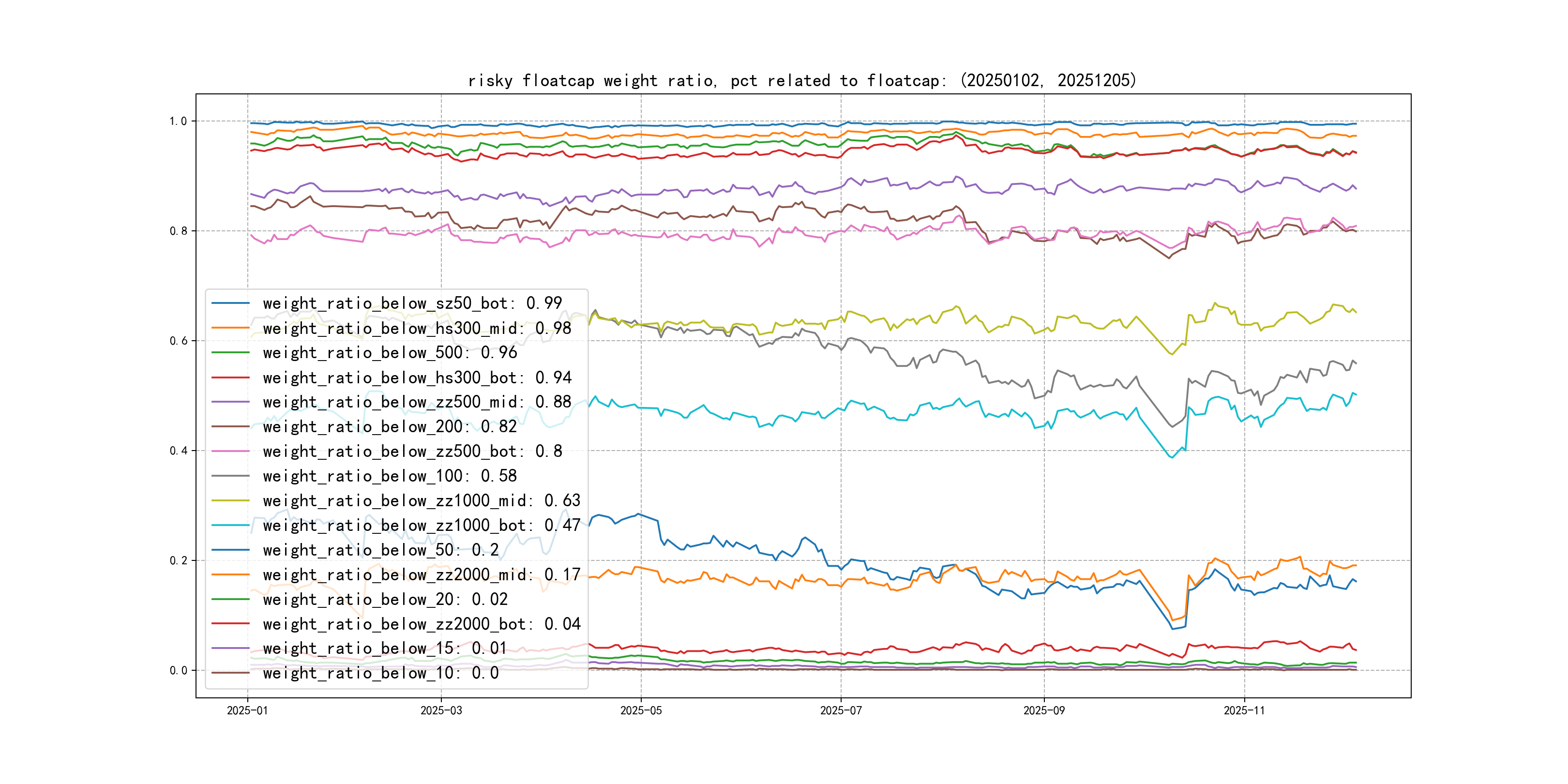Click weight_ratio_below_200 legend label
Screen dimensions: 1568x784
coord(390,427)
